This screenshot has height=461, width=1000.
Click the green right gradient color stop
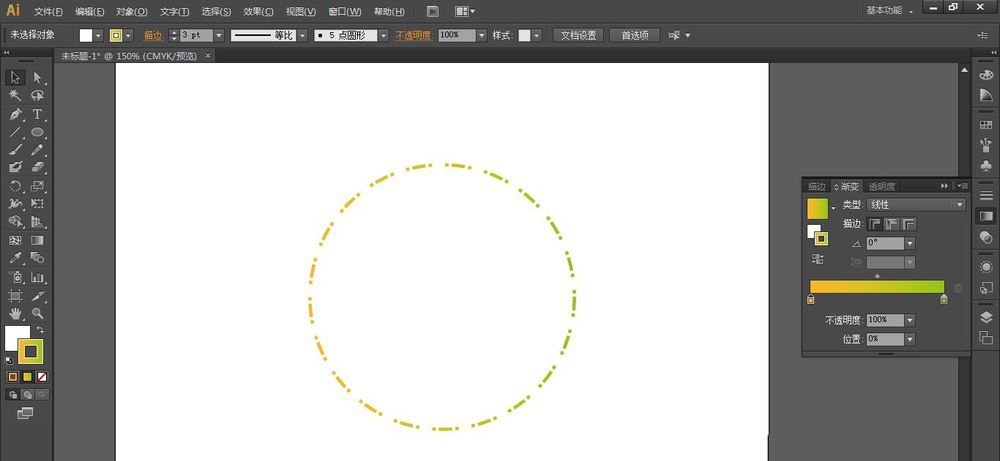tap(943, 298)
